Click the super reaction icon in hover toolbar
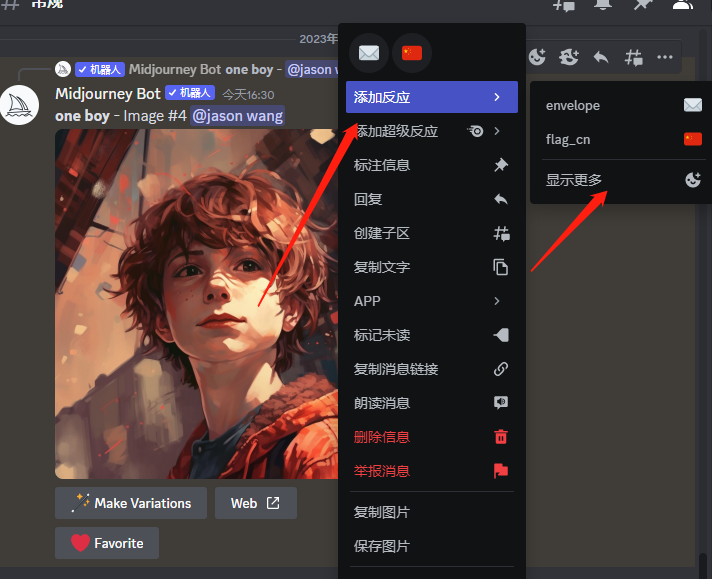This screenshot has width=712, height=579. pos(569,57)
